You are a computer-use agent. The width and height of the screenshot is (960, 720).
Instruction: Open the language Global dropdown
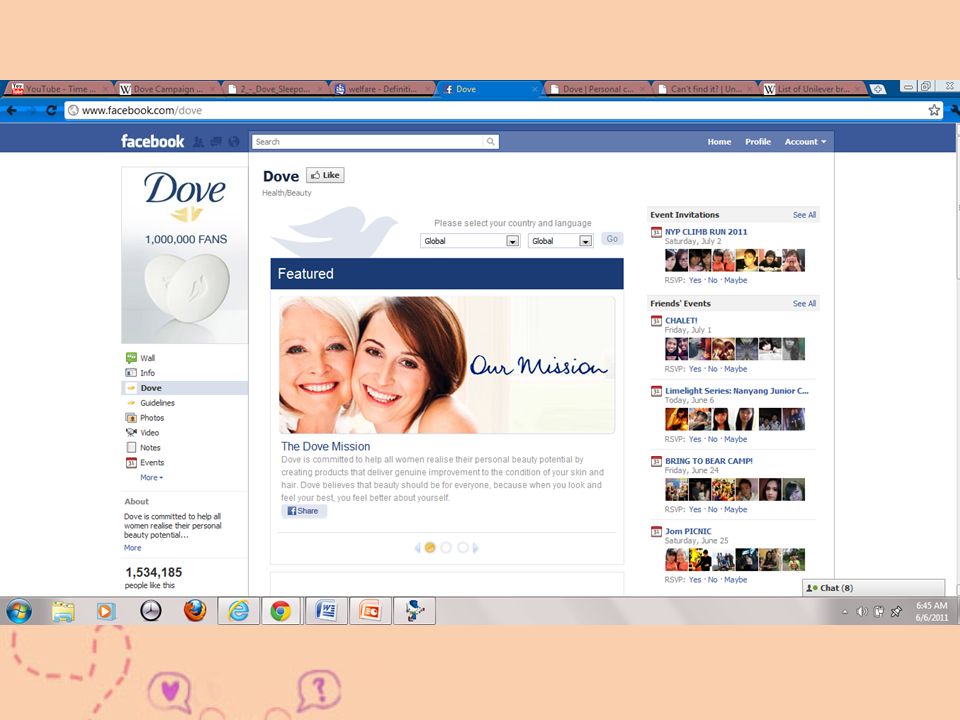pos(560,241)
